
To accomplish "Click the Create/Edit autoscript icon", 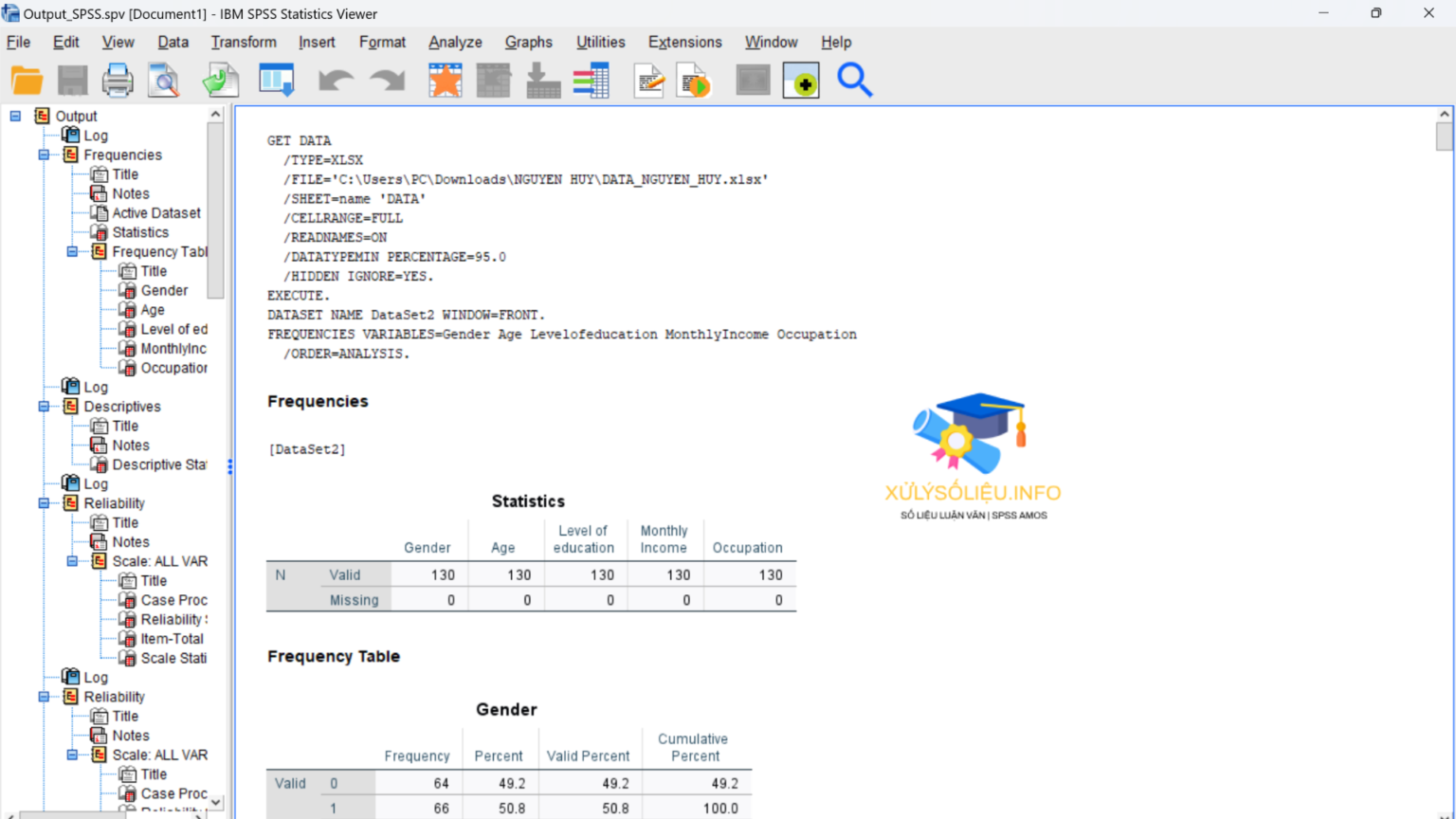I will click(x=649, y=81).
